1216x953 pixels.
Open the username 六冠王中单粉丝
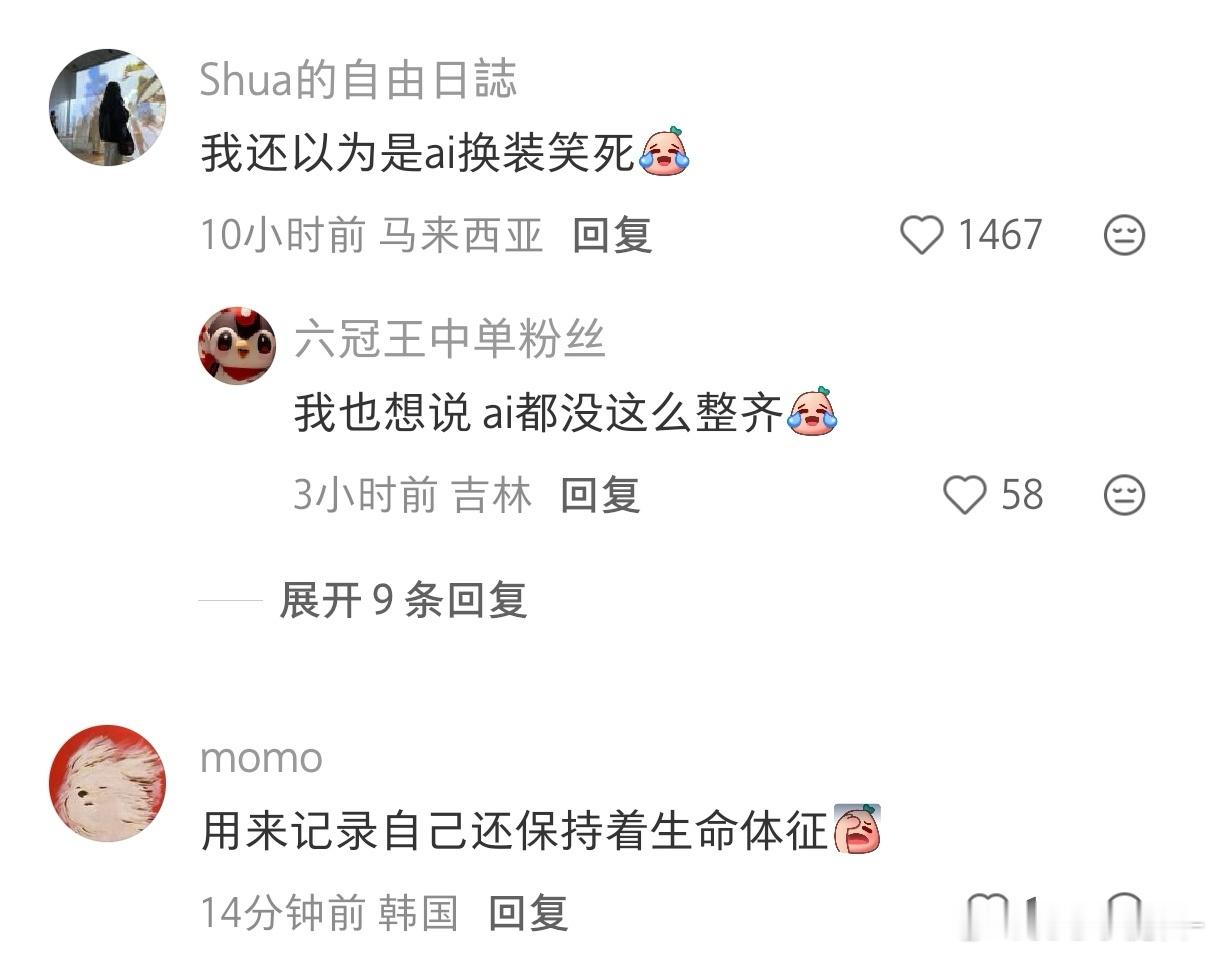[450, 340]
